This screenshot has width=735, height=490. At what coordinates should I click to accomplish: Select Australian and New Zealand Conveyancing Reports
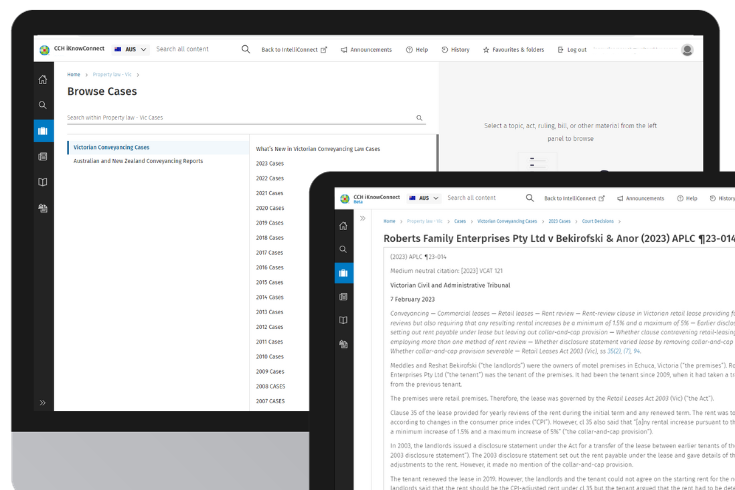pyautogui.click(x=138, y=160)
